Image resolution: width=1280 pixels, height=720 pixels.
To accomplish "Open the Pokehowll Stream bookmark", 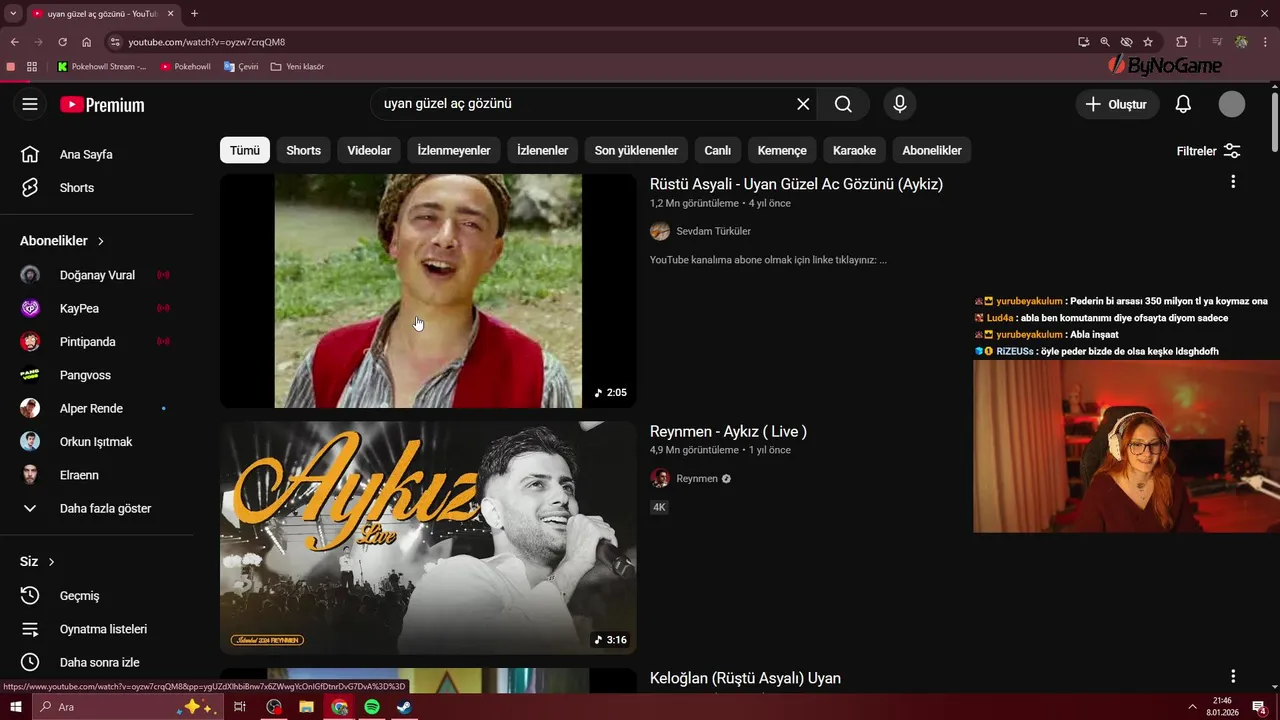I will click(101, 67).
